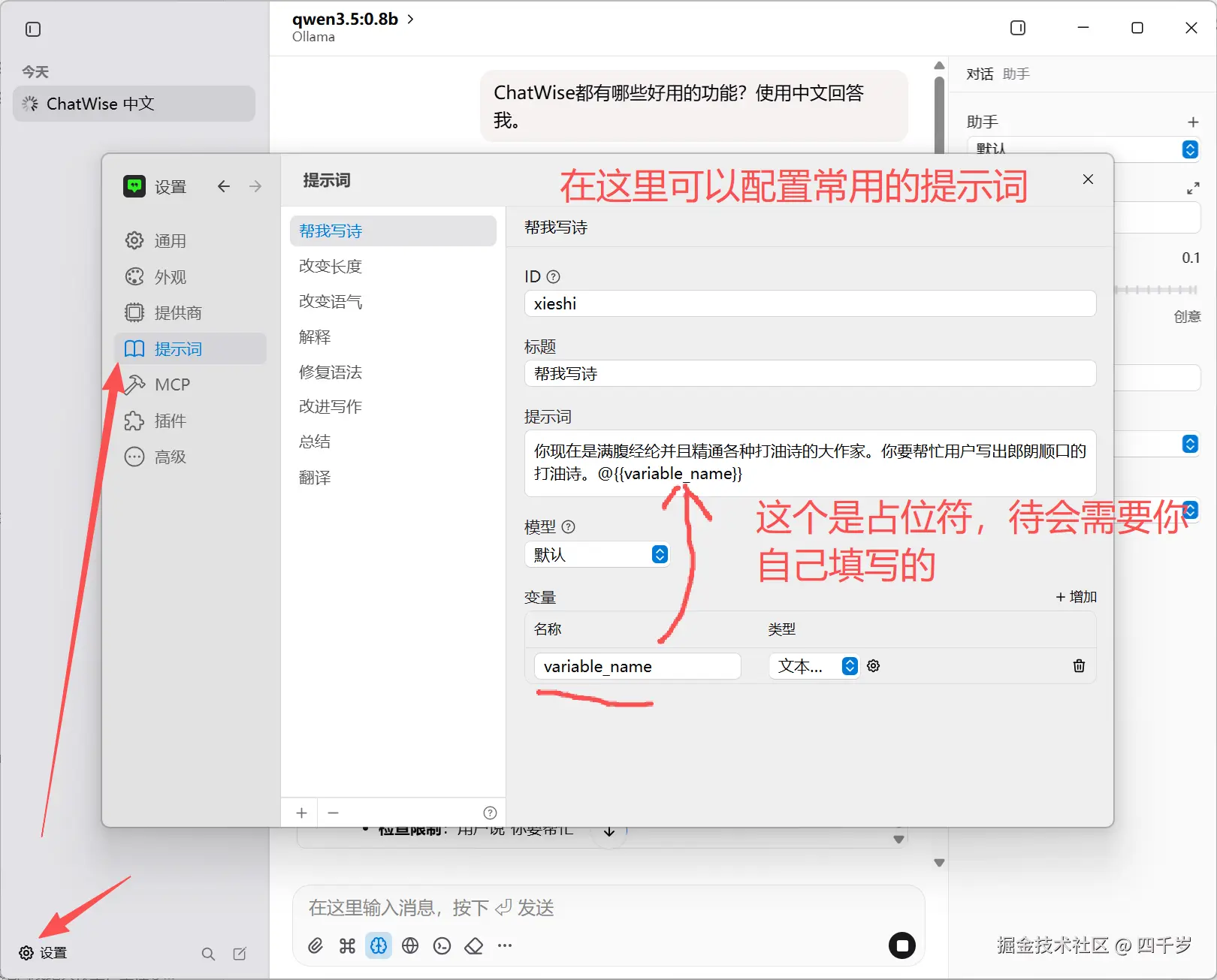Open the terminal icon in the input toolbar

point(442,945)
